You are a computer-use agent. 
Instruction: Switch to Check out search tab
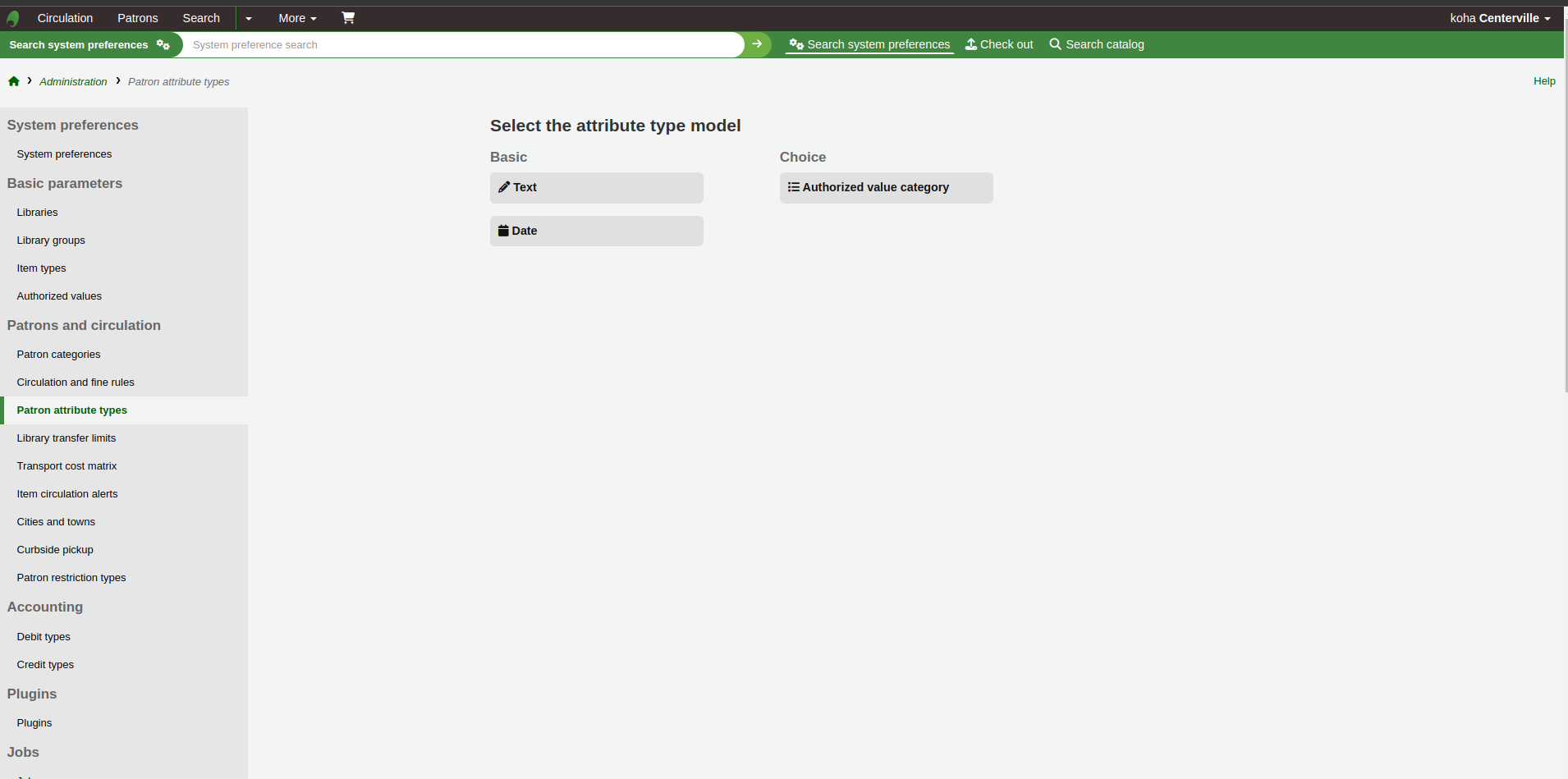tap(999, 44)
